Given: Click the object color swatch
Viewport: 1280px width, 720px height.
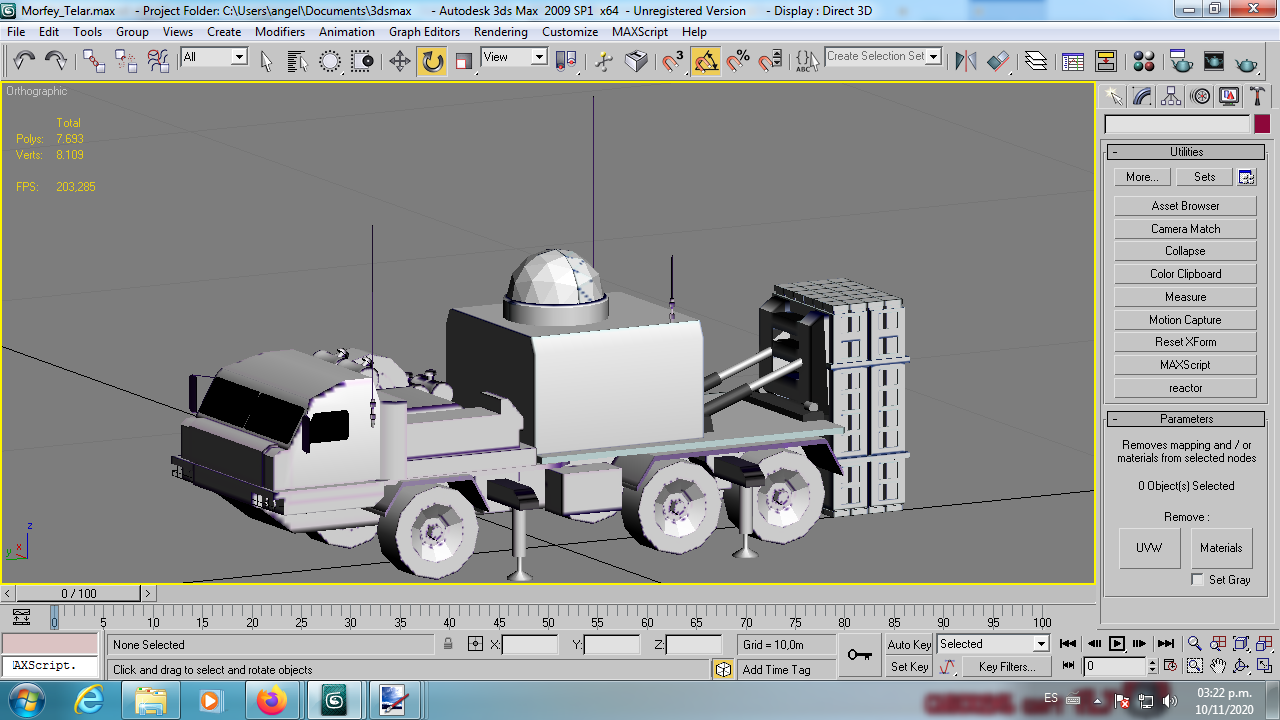Looking at the screenshot, I should tap(1262, 124).
